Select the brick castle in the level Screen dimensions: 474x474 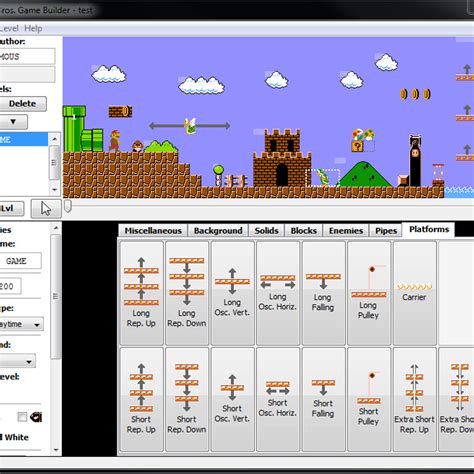click(282, 158)
